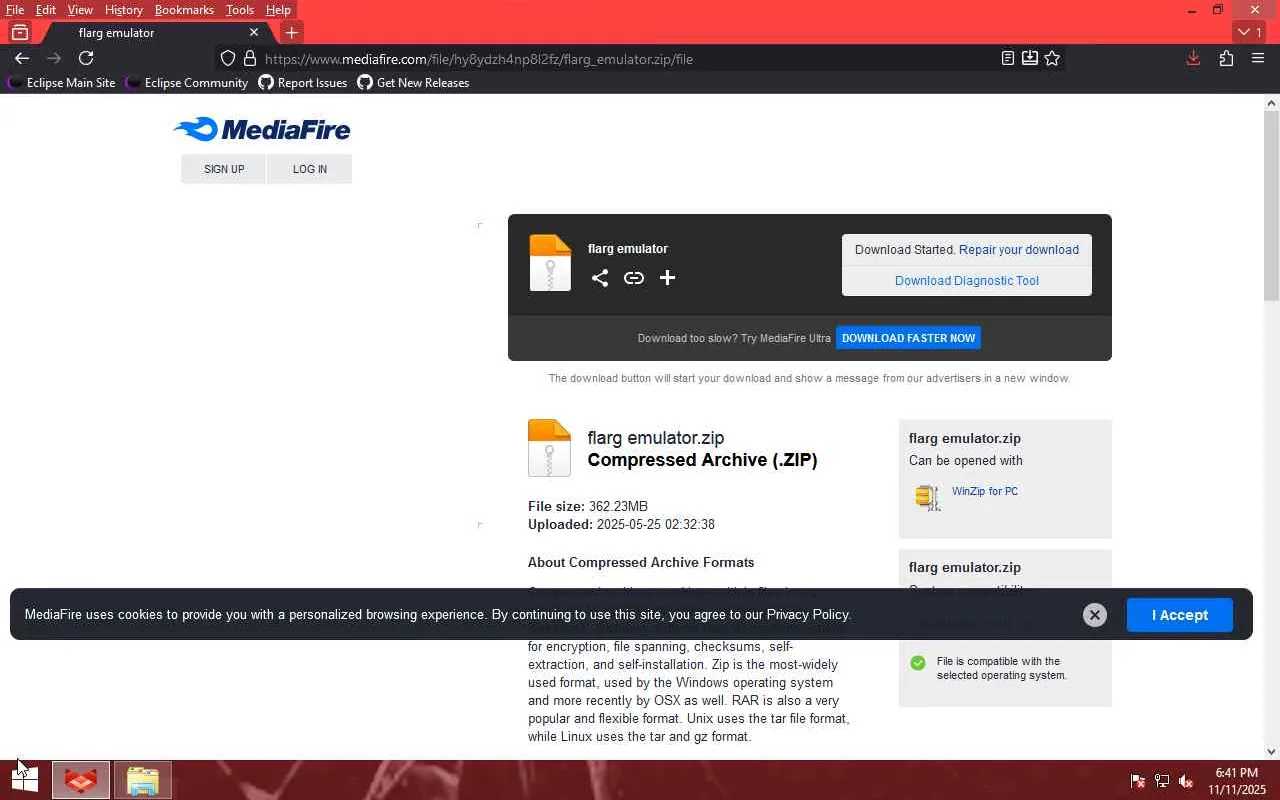The height and width of the screenshot is (800, 1280).
Task: Click the WinZip program icon
Action: click(928, 497)
